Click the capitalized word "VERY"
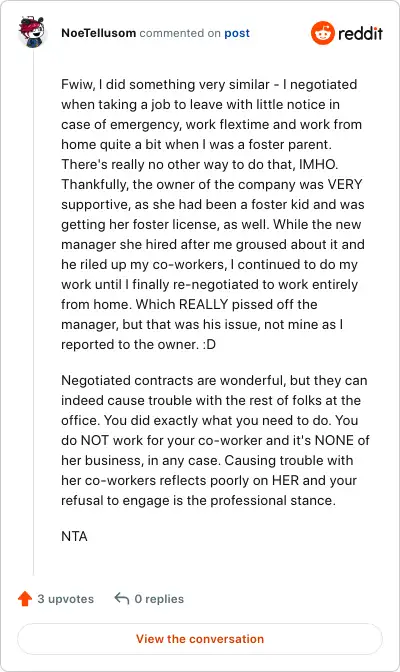The image size is (400, 672). (x=345, y=184)
